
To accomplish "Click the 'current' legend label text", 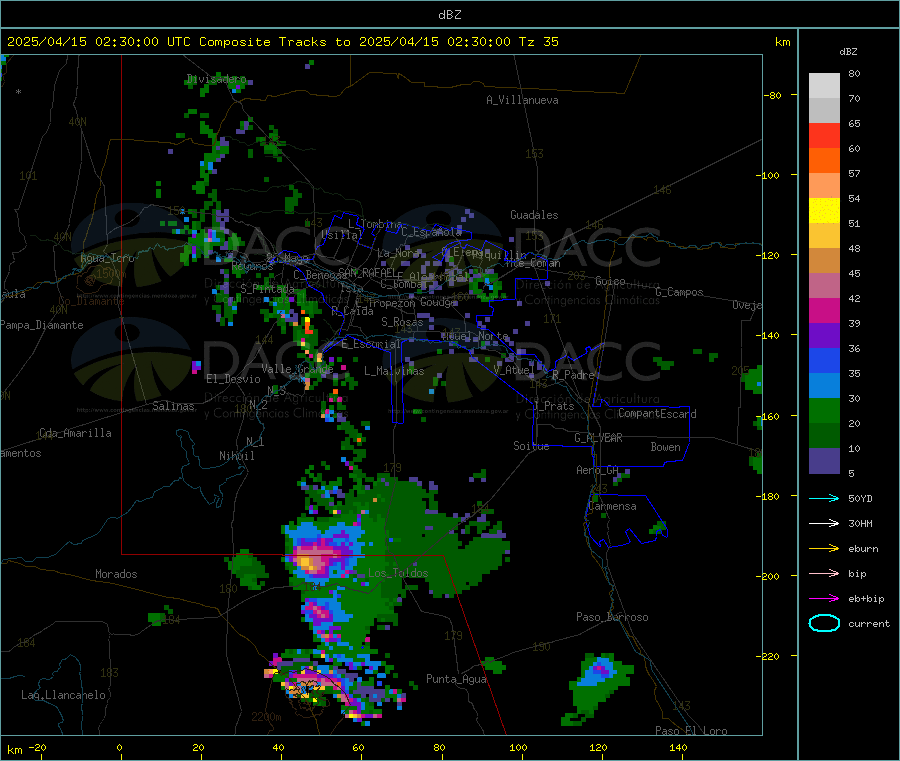I will coord(869,623).
